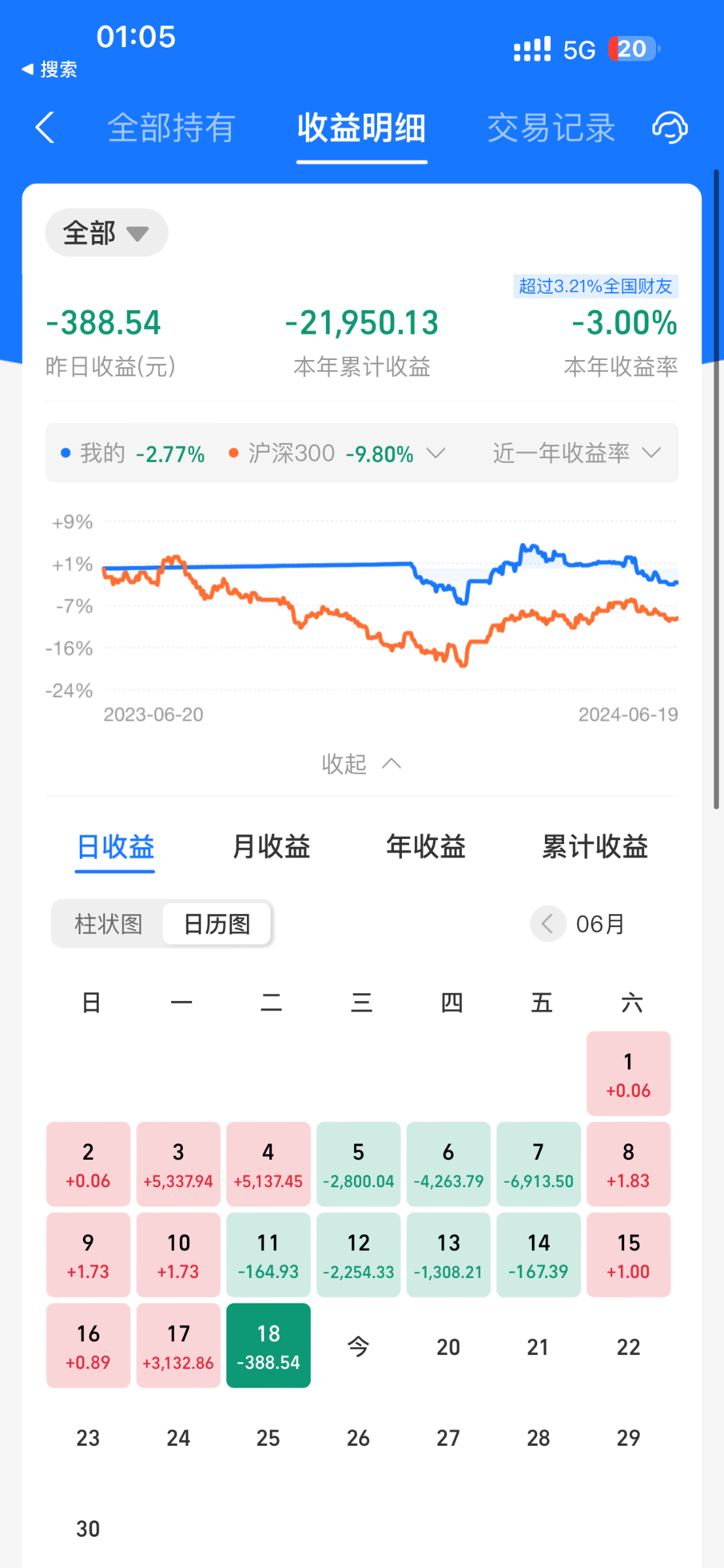The image size is (724, 1568).
Task: Switch to the 全部持有 tab
Action: coord(171,127)
